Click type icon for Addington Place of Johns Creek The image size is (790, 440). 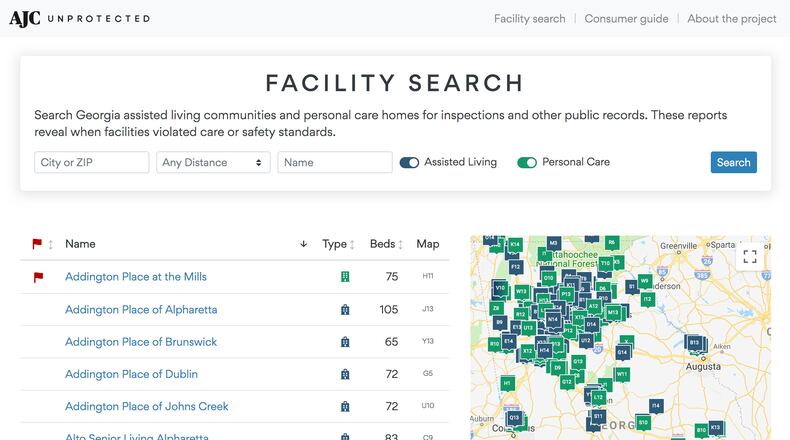tap(345, 406)
